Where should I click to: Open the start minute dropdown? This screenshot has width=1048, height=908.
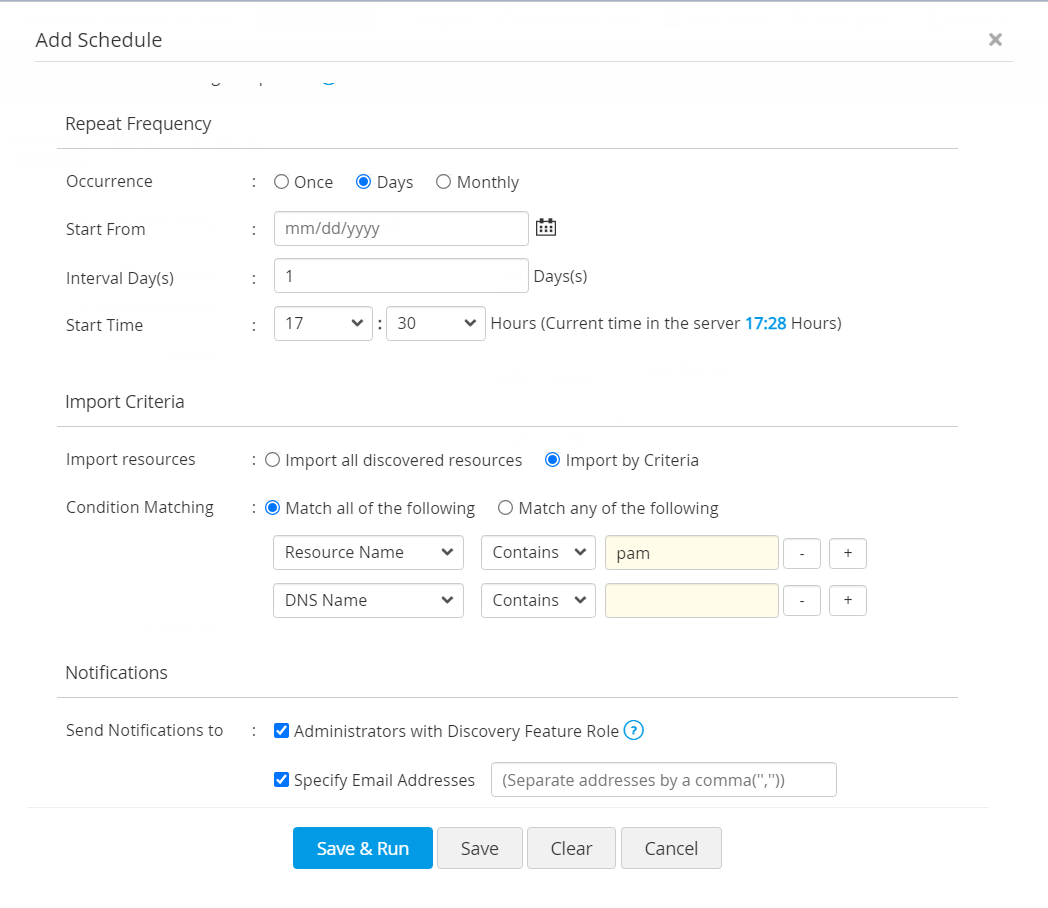435,324
